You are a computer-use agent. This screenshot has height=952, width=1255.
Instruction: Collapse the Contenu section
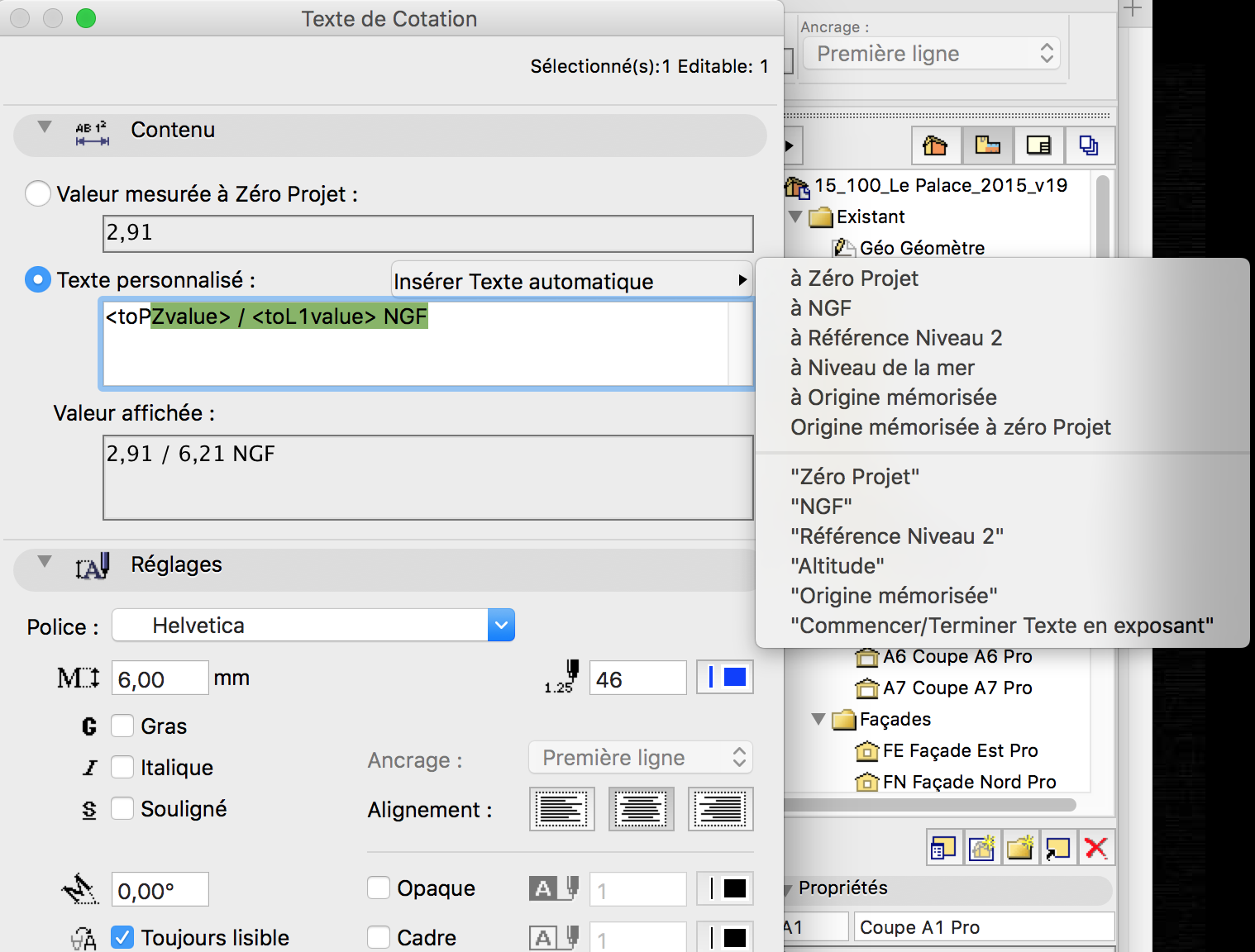[x=45, y=127]
